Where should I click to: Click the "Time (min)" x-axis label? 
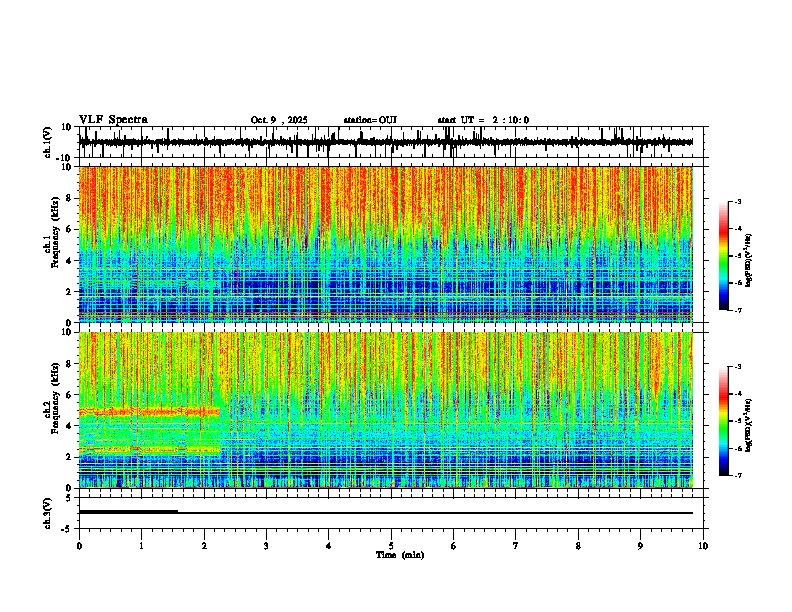point(400,555)
